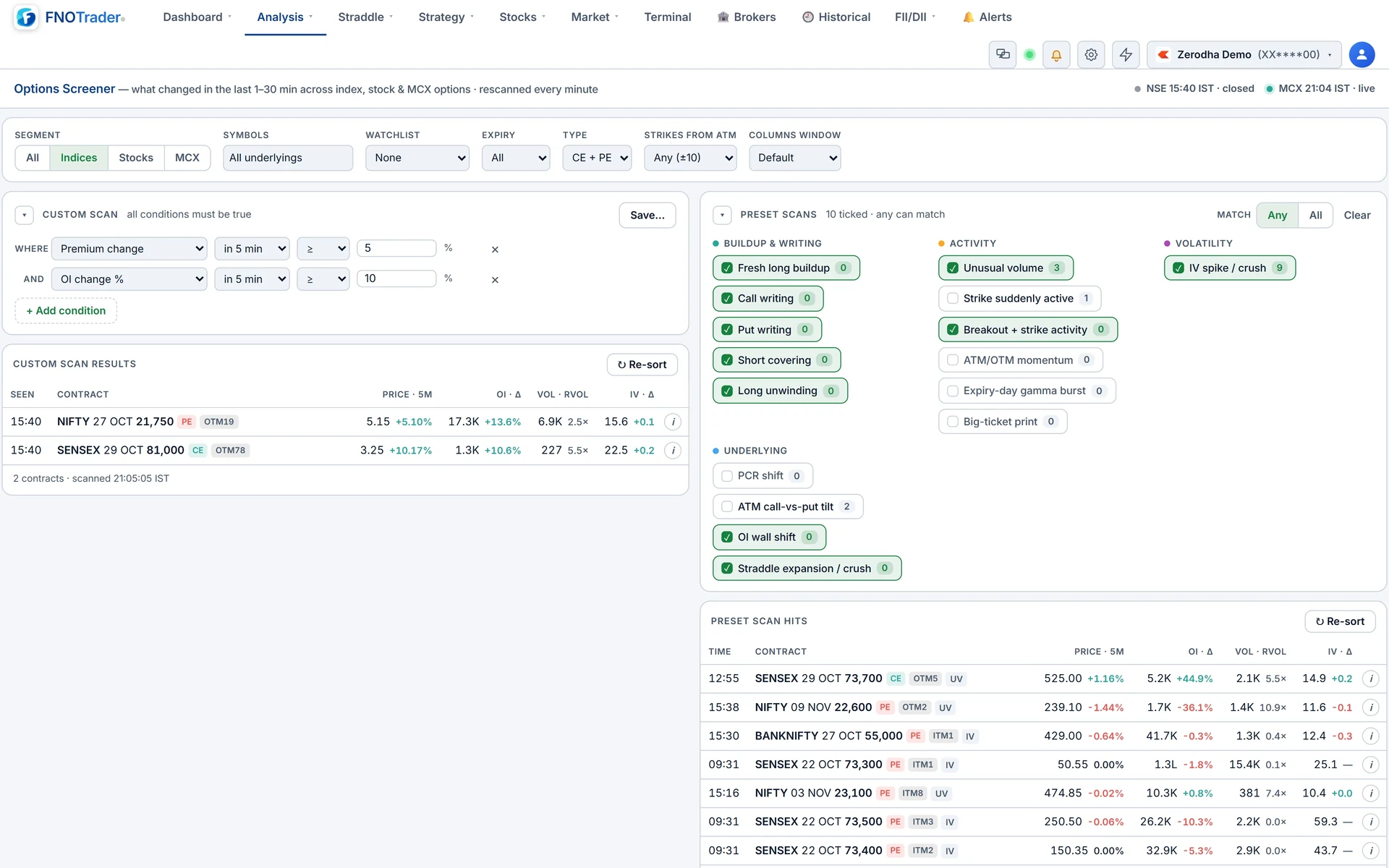
Task: Open the Terminal nav item
Action: click(x=668, y=17)
